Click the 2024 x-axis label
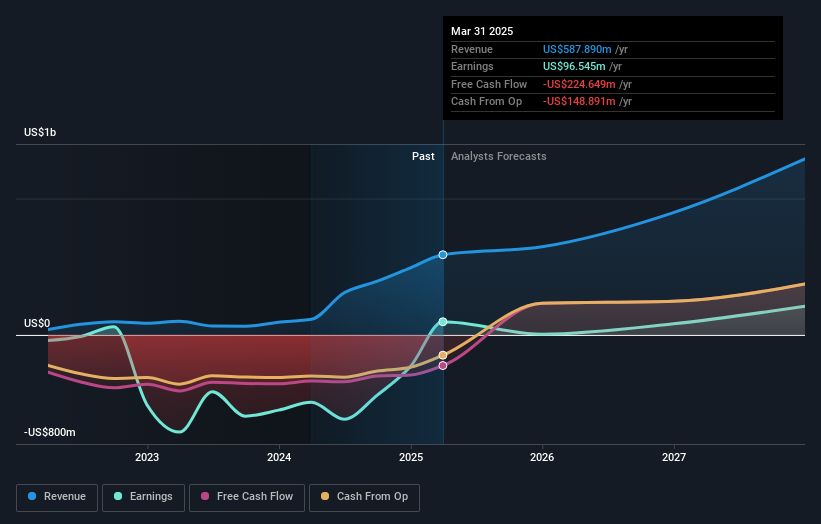The height and width of the screenshot is (524, 821). [279, 457]
